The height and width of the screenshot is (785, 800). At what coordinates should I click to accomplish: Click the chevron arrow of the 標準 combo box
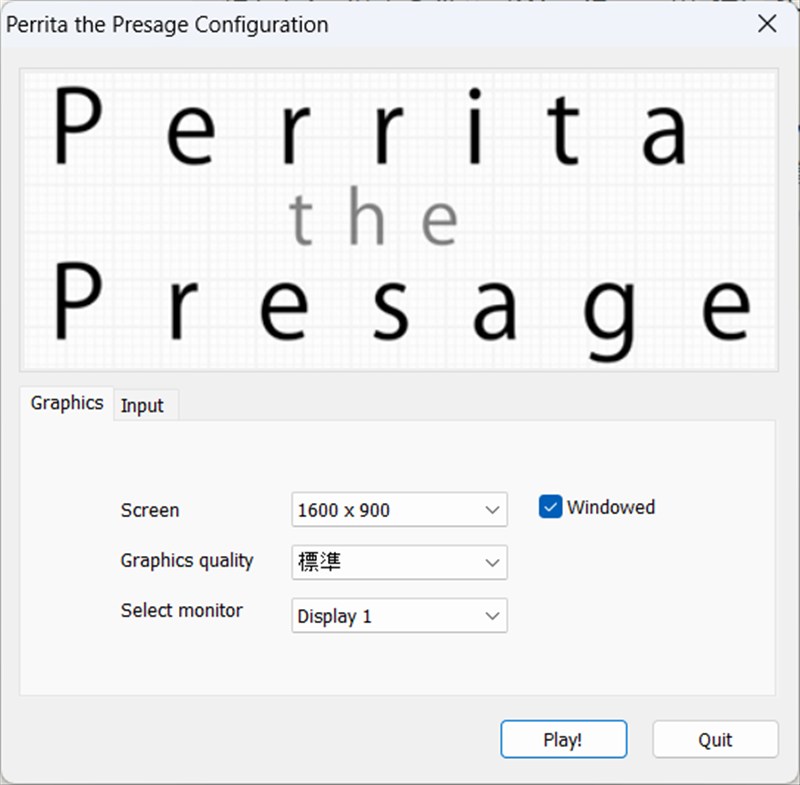click(x=492, y=563)
